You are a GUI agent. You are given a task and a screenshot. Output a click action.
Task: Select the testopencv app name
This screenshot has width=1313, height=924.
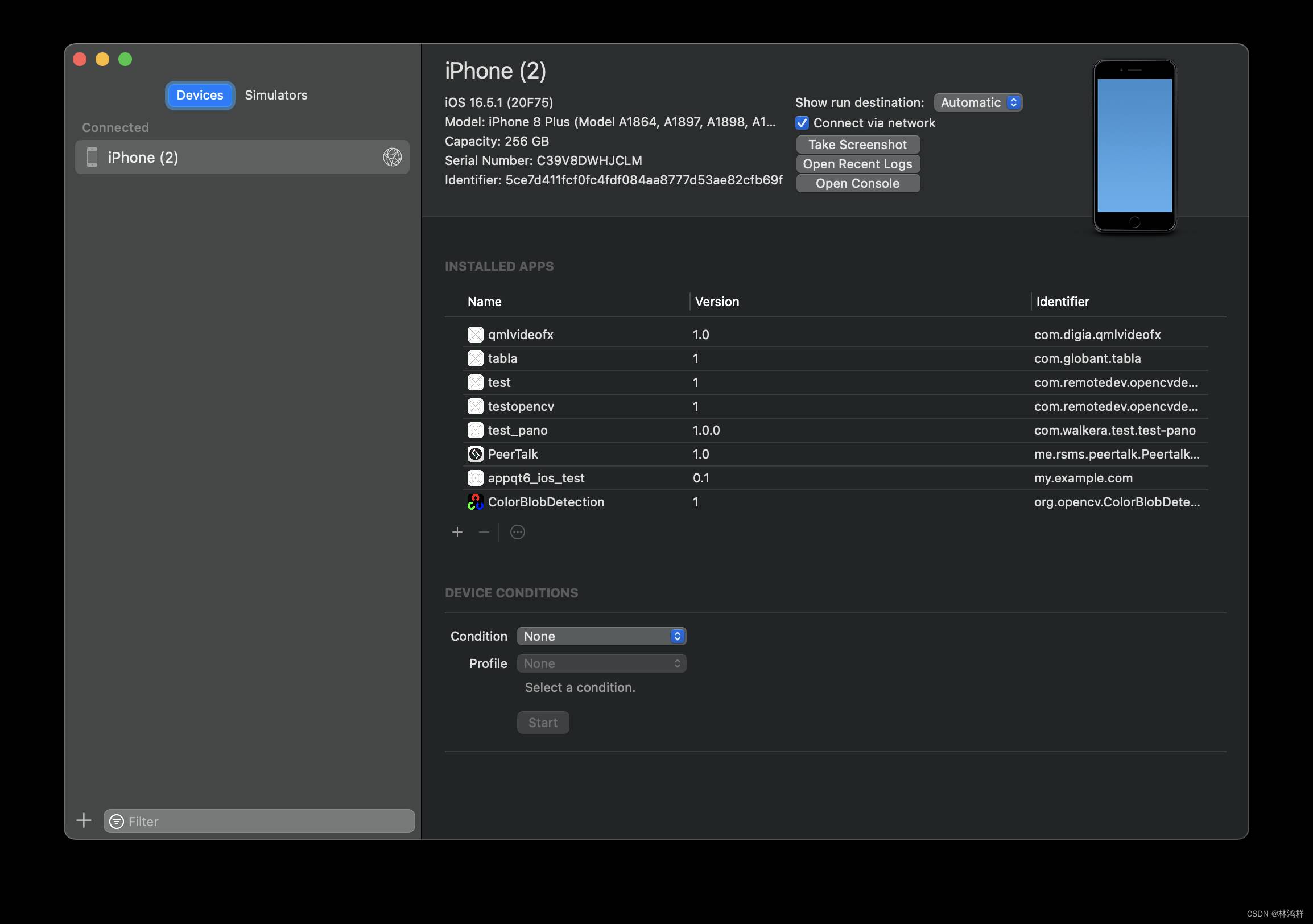point(521,407)
